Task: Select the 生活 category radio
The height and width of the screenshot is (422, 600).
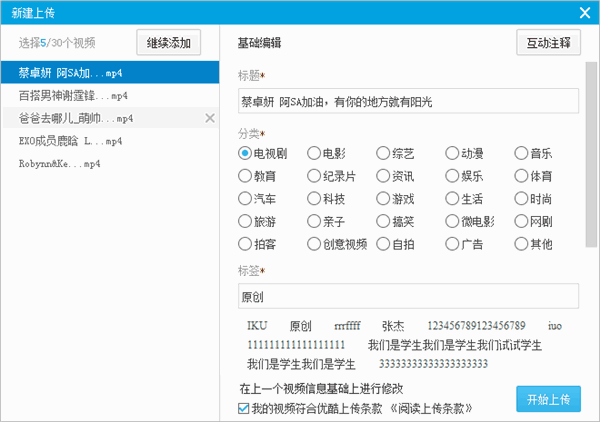Action: [452, 199]
